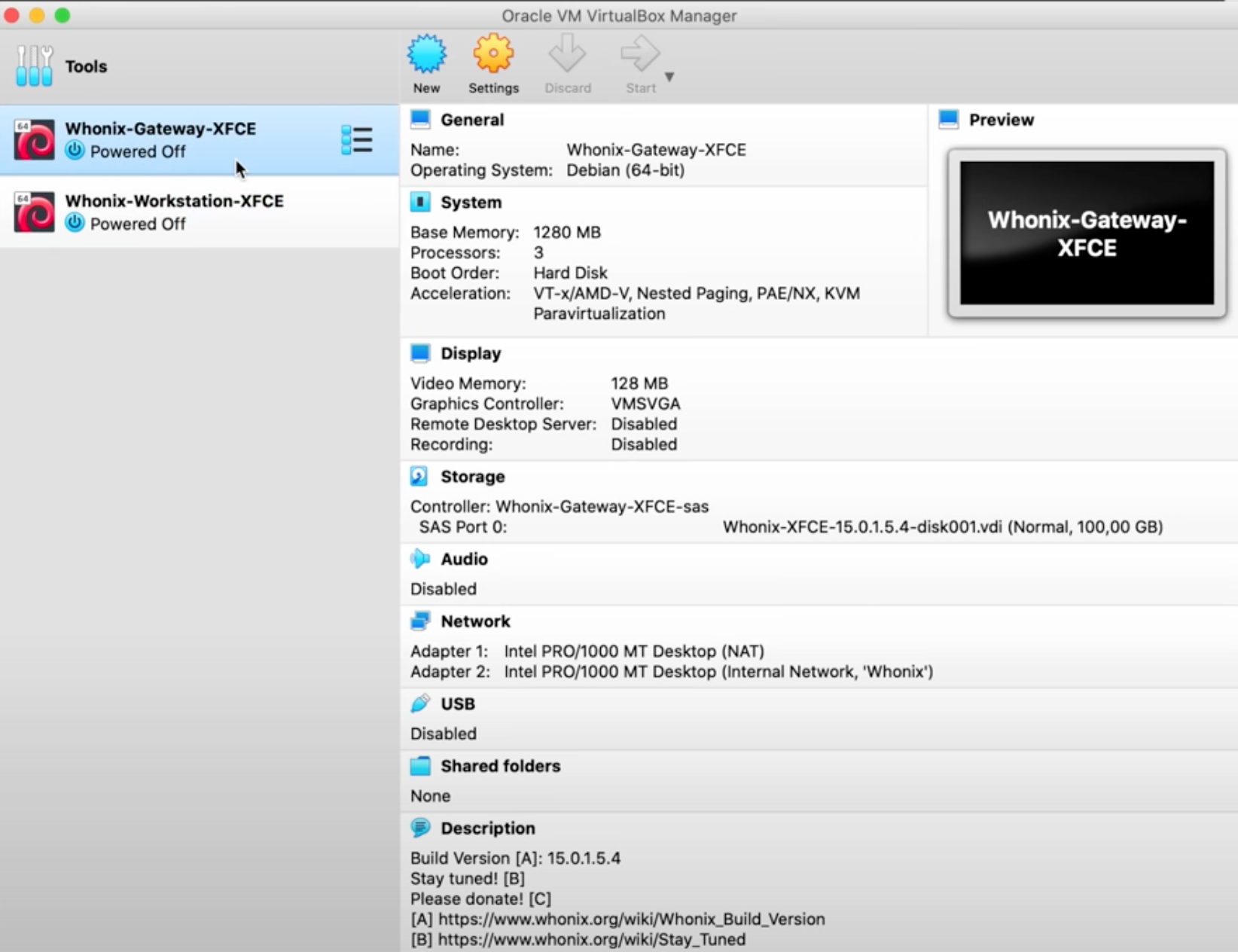The width and height of the screenshot is (1238, 952).
Task: Click the Recording Disabled value
Action: click(644, 444)
